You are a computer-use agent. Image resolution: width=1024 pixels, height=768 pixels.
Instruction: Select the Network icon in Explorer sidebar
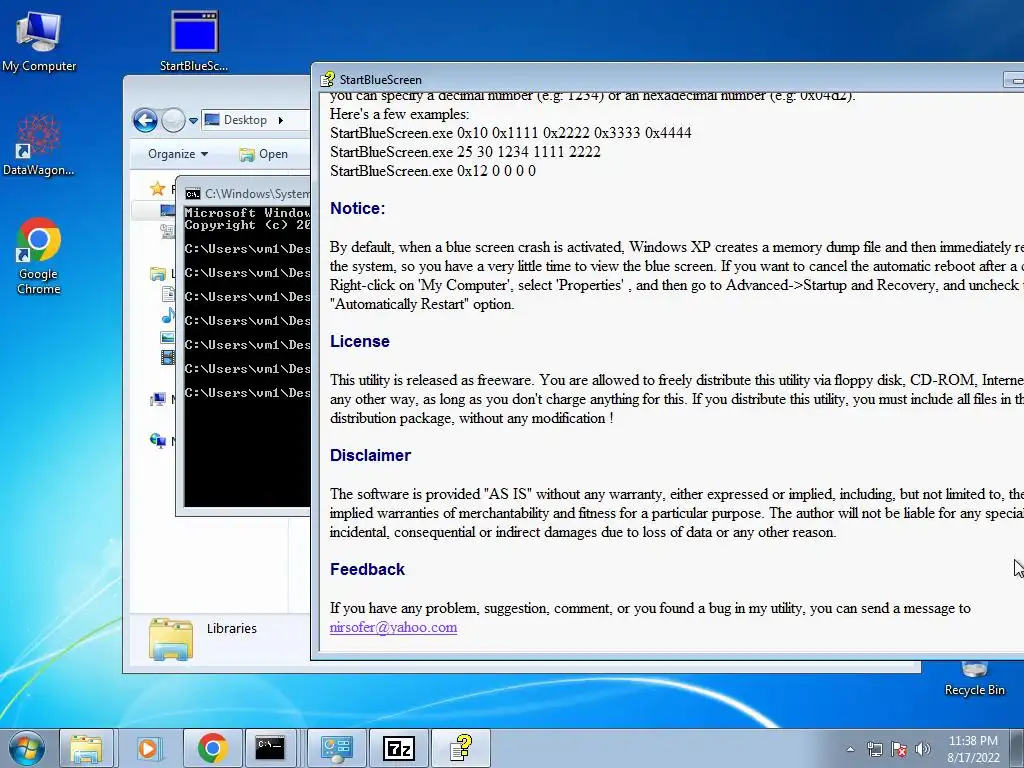click(157, 441)
